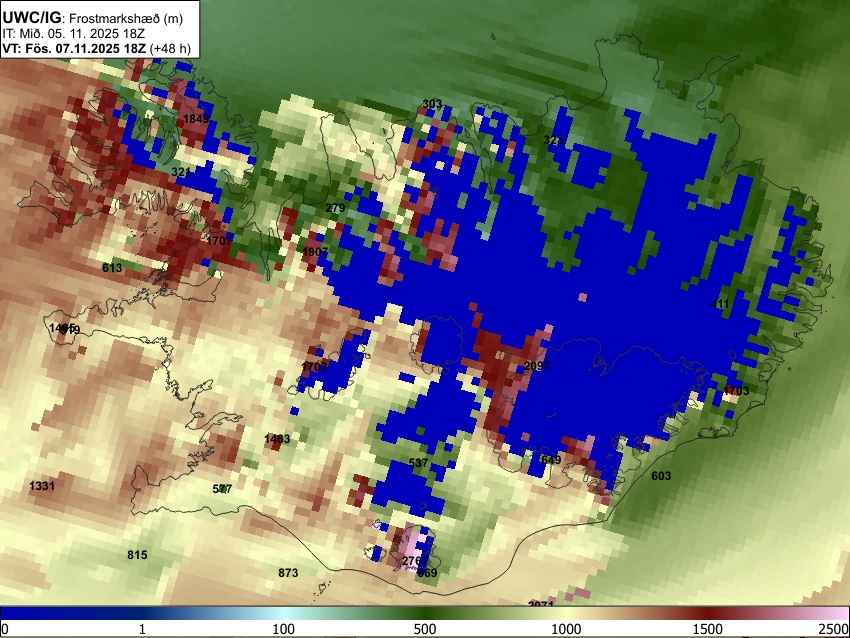
Task: Click the map value 2097
Action: click(x=537, y=366)
